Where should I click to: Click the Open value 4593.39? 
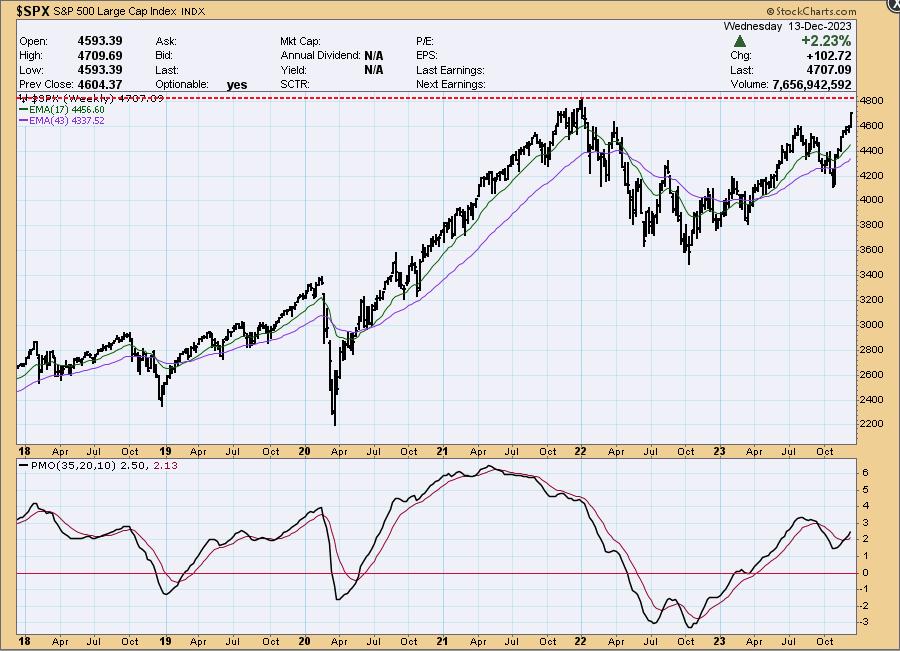coord(100,41)
